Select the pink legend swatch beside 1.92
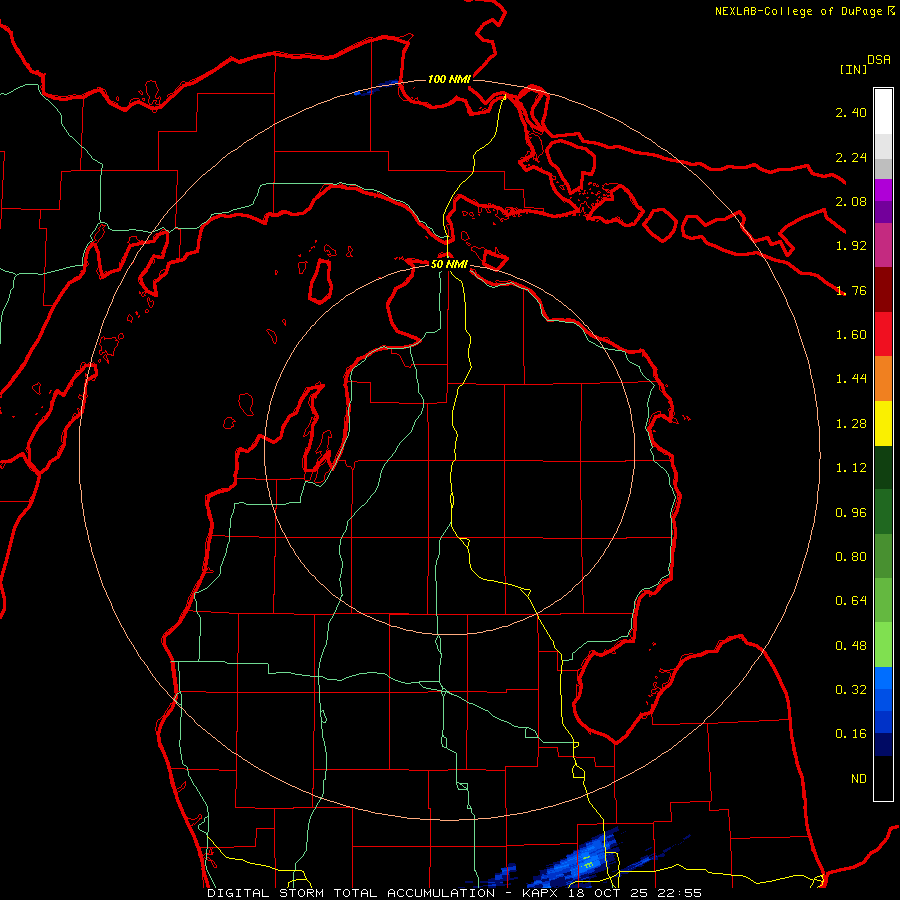Image resolution: width=900 pixels, height=900 pixels. click(883, 245)
